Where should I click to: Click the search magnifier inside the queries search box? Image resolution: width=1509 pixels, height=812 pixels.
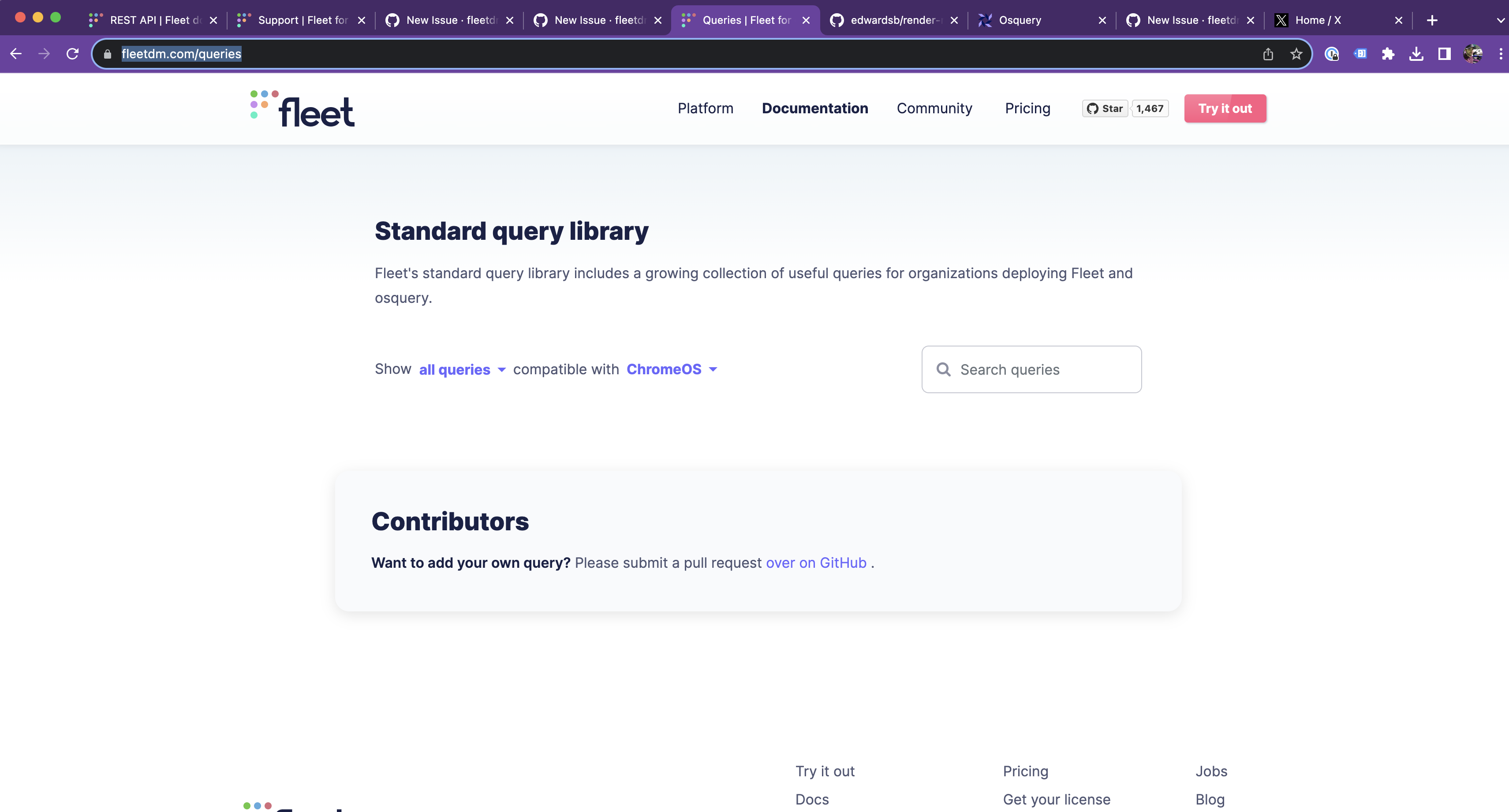coord(944,369)
